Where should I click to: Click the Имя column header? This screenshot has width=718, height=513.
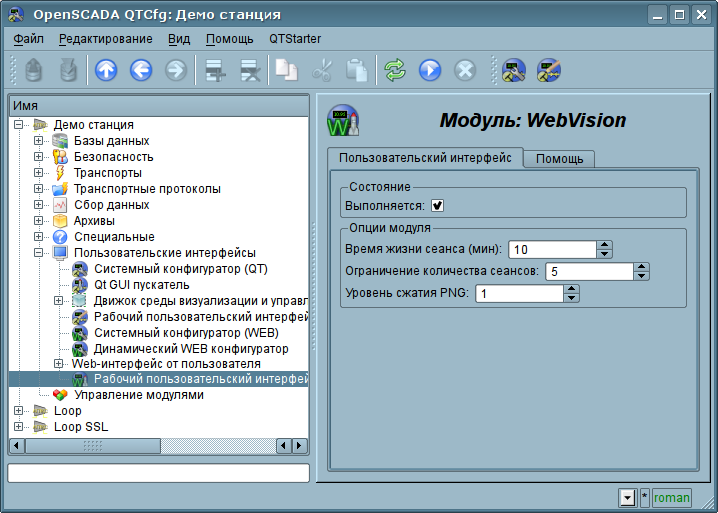(x=158, y=106)
